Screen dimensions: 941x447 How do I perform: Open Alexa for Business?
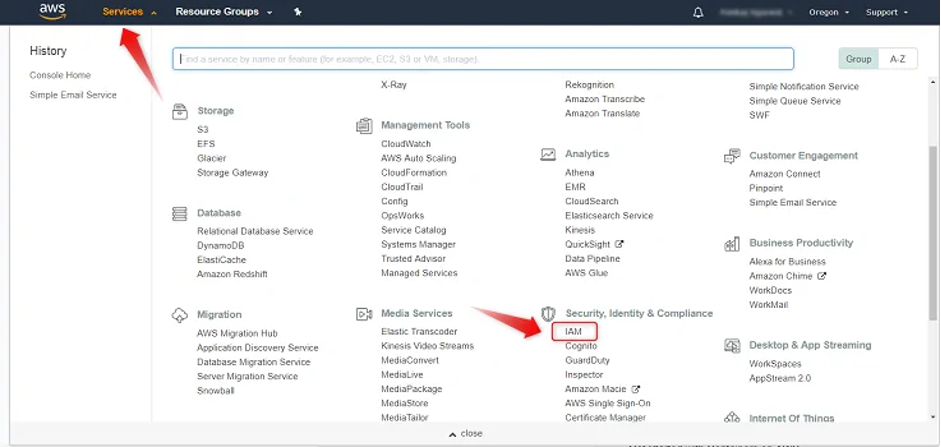pyautogui.click(x=787, y=262)
